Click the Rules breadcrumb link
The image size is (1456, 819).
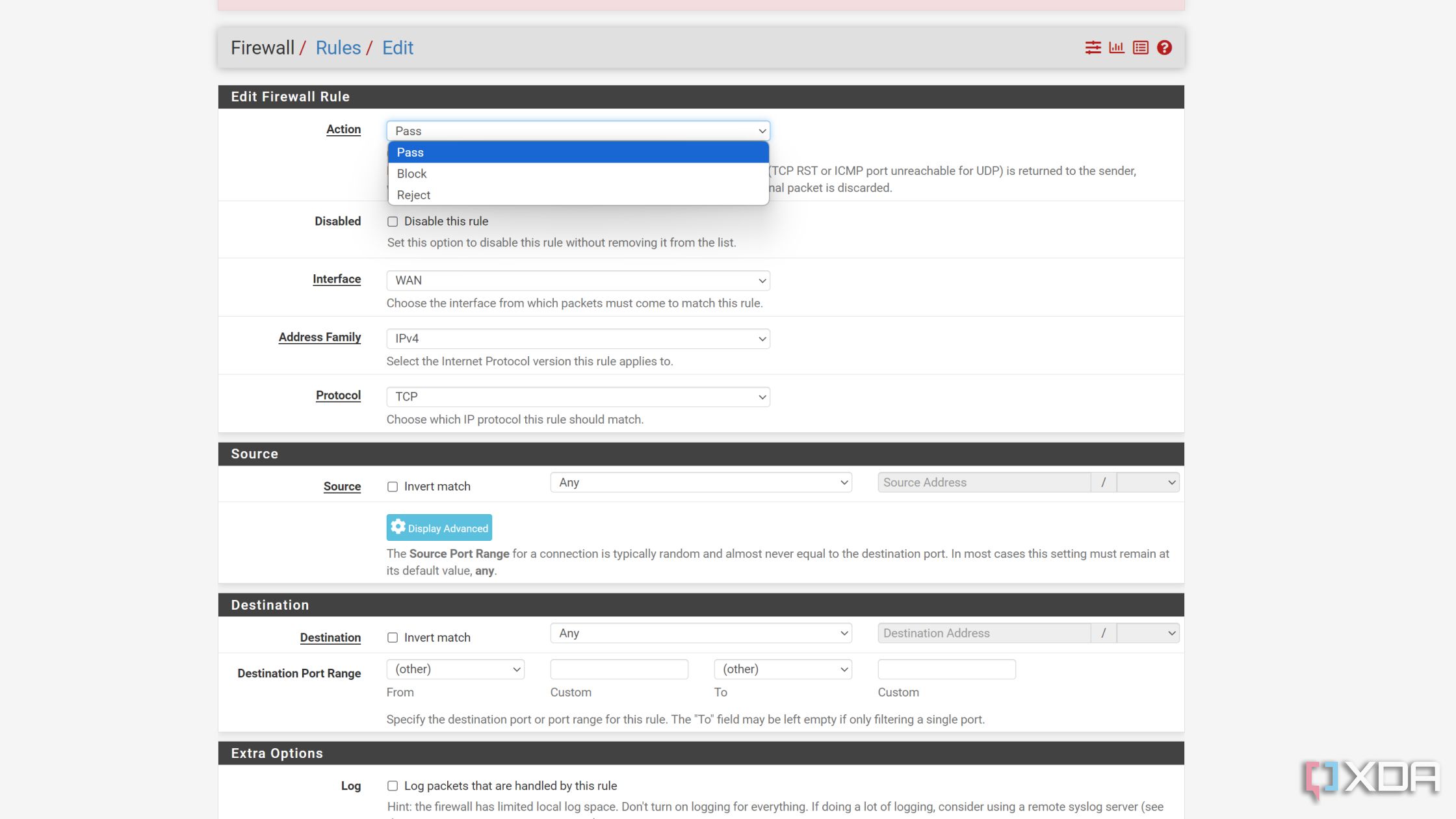(x=337, y=47)
